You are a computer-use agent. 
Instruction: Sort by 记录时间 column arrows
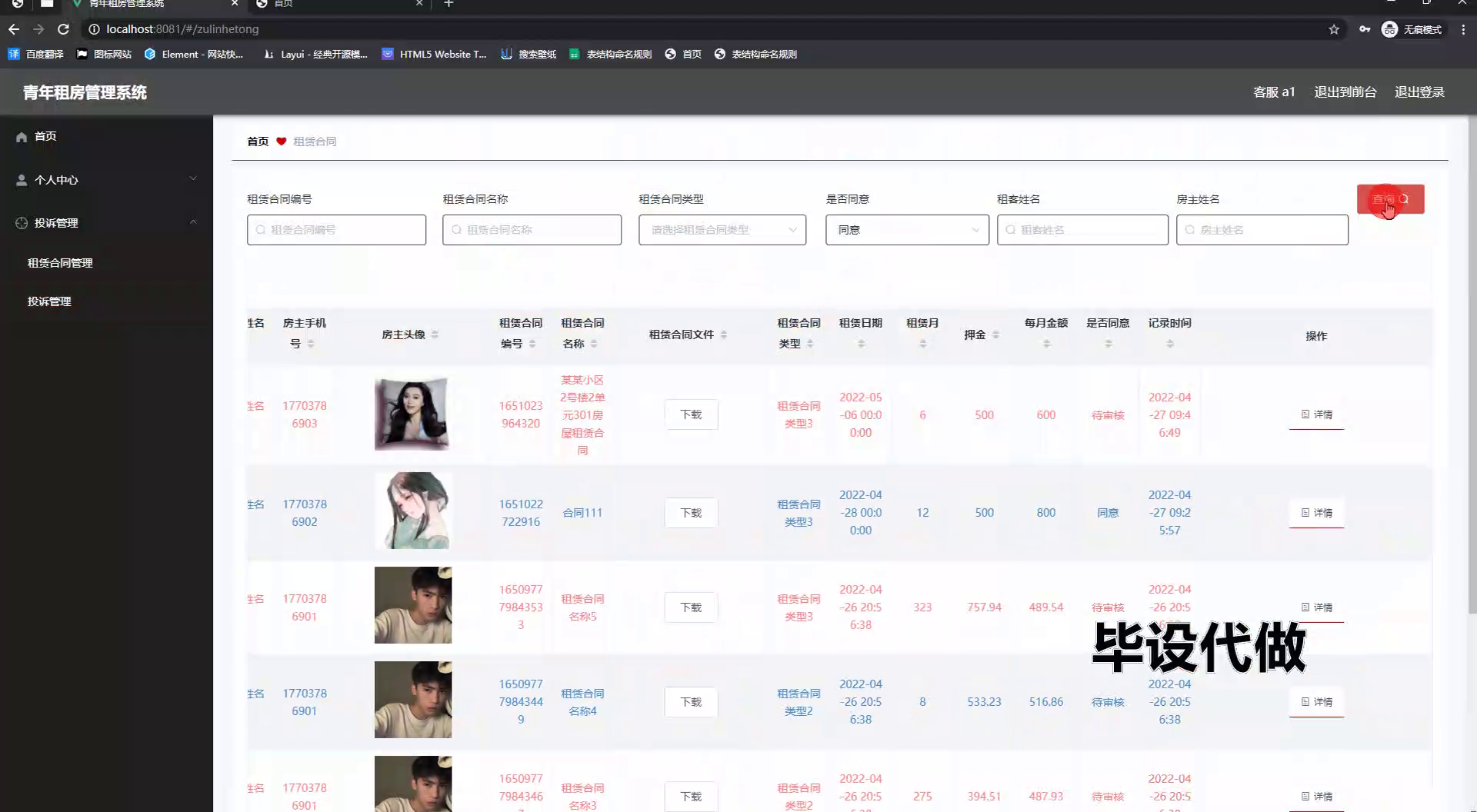click(1169, 344)
